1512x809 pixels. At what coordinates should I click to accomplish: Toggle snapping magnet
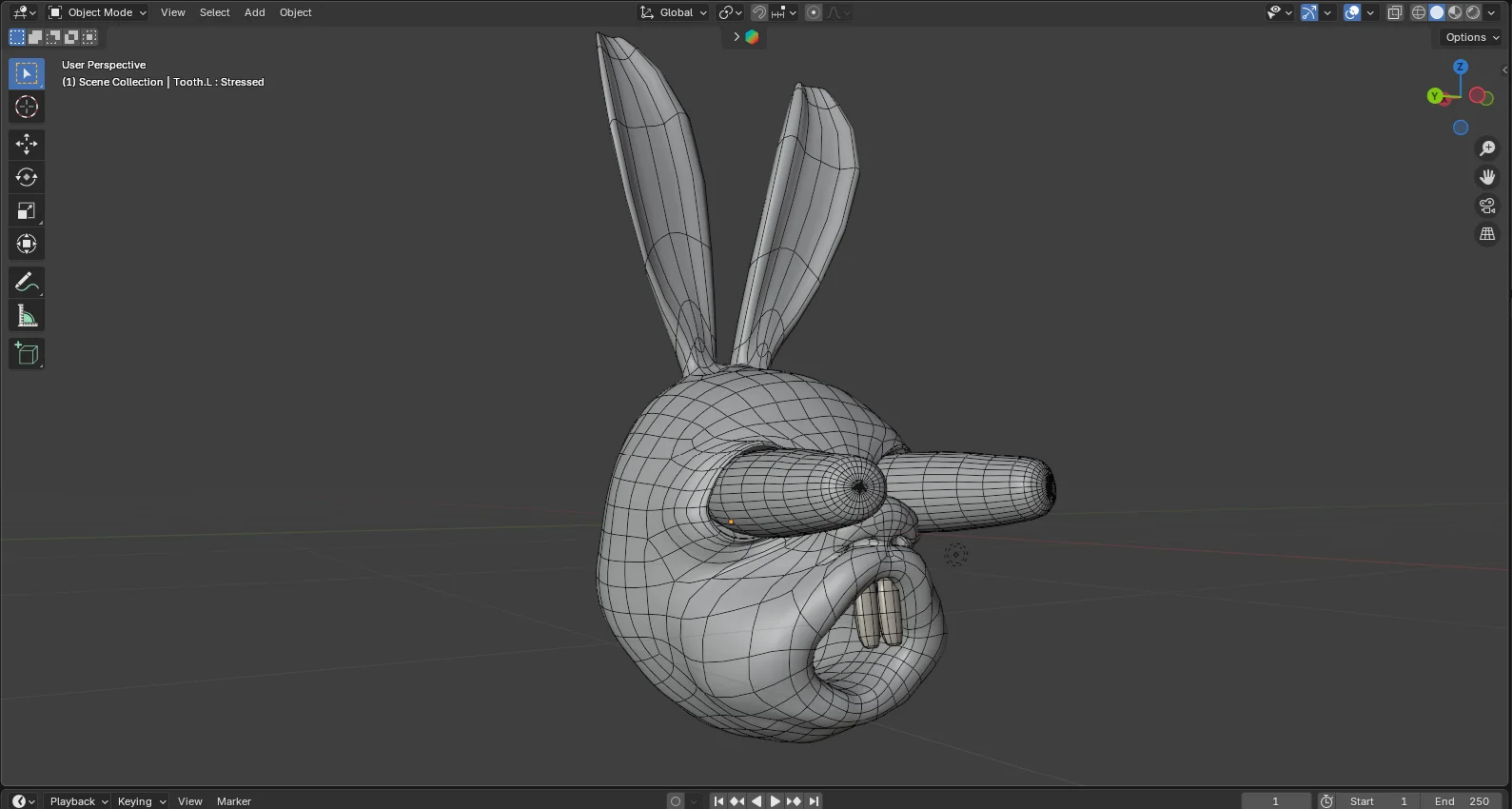click(758, 12)
